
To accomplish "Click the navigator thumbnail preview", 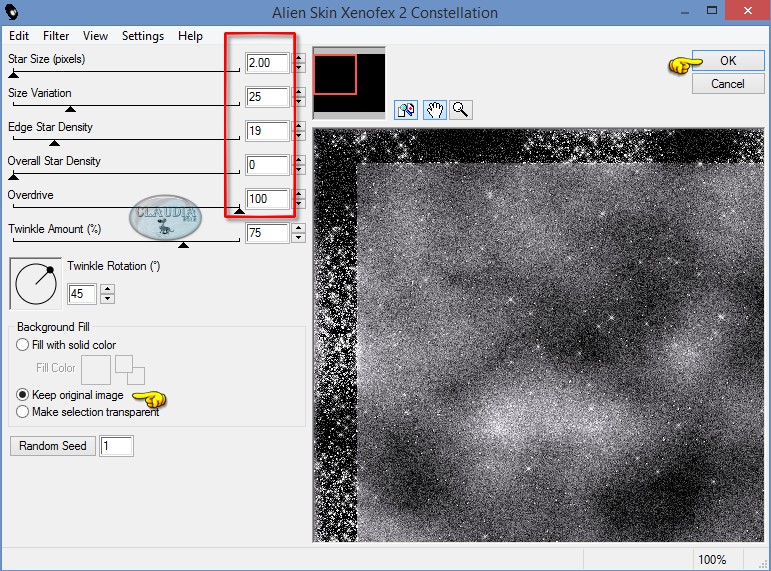I will (x=349, y=83).
